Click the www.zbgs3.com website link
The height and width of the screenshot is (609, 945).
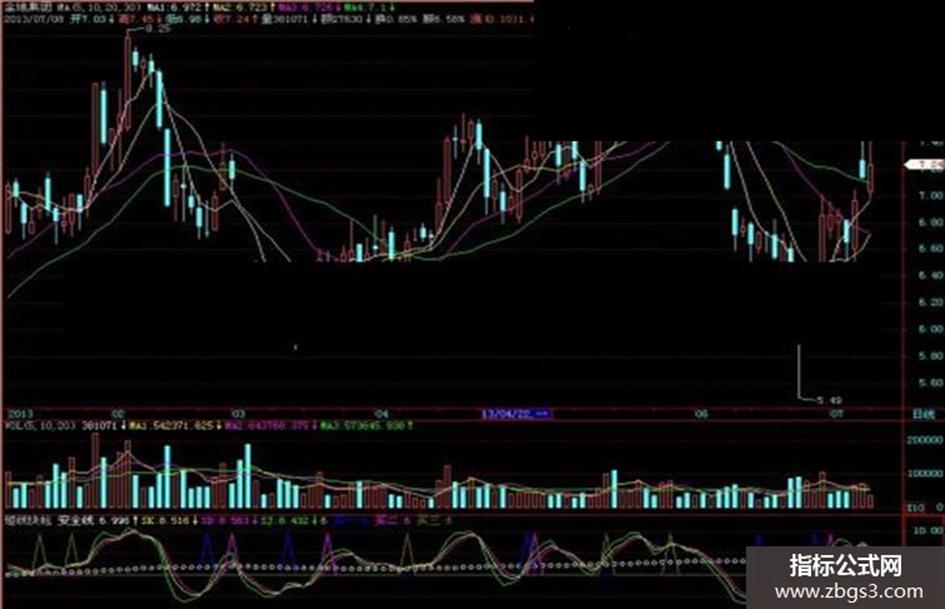pyautogui.click(x=849, y=592)
